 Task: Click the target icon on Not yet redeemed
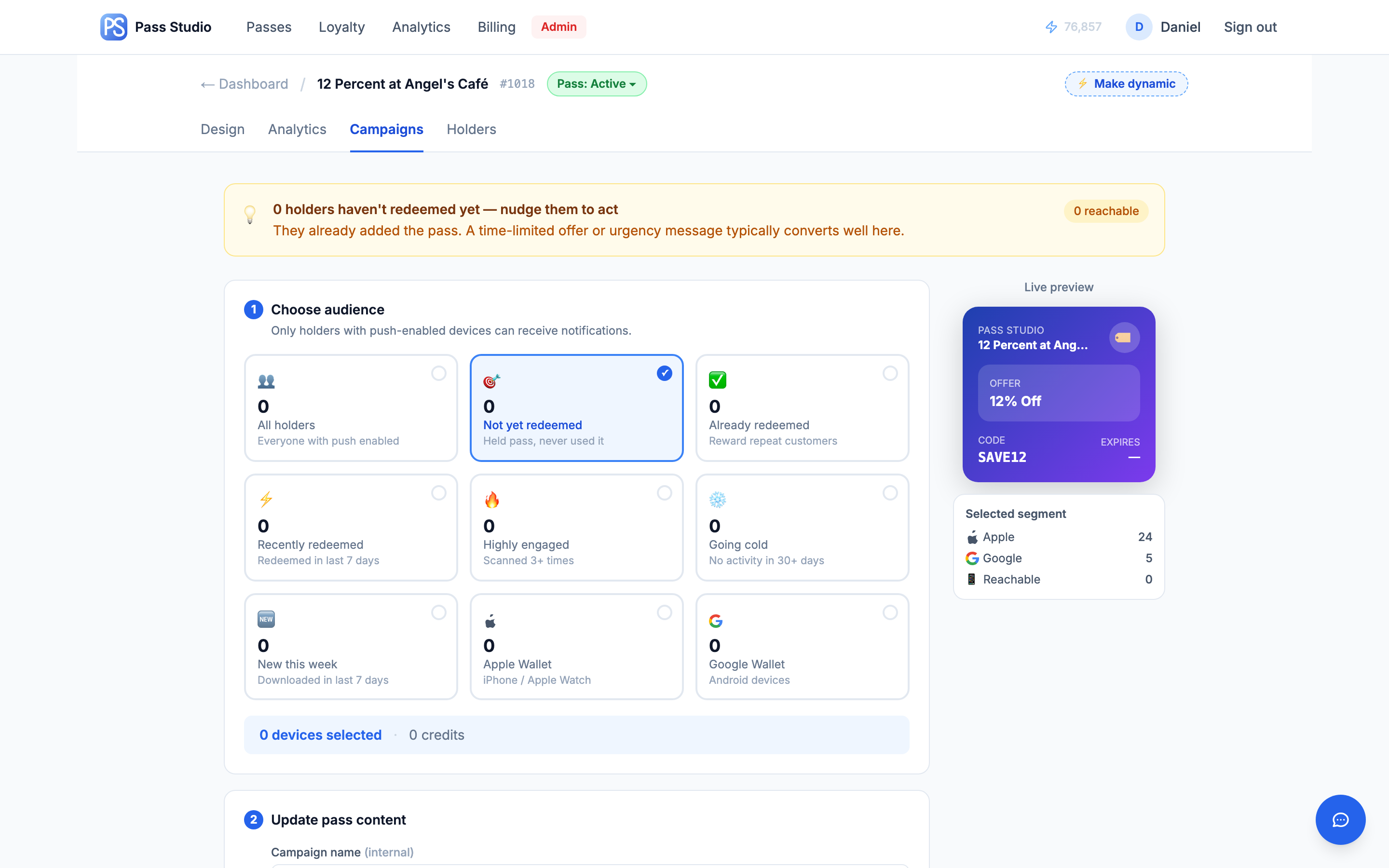492,380
